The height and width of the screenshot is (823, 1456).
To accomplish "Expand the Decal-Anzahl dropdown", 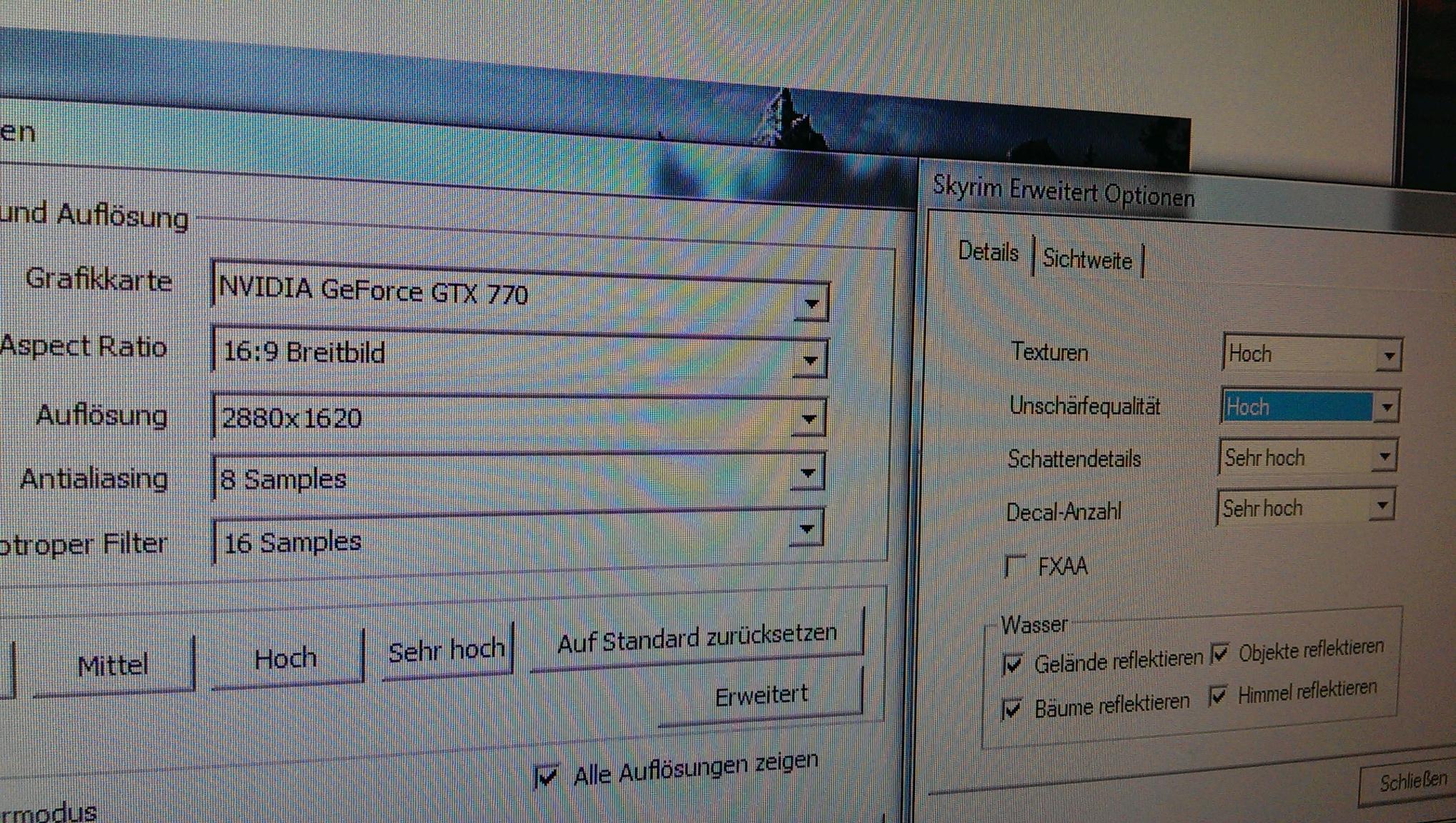I will click(1305, 508).
